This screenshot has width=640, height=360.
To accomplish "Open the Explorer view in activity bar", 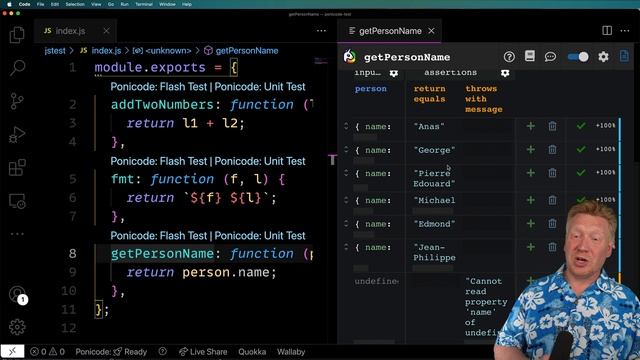I will (17, 35).
